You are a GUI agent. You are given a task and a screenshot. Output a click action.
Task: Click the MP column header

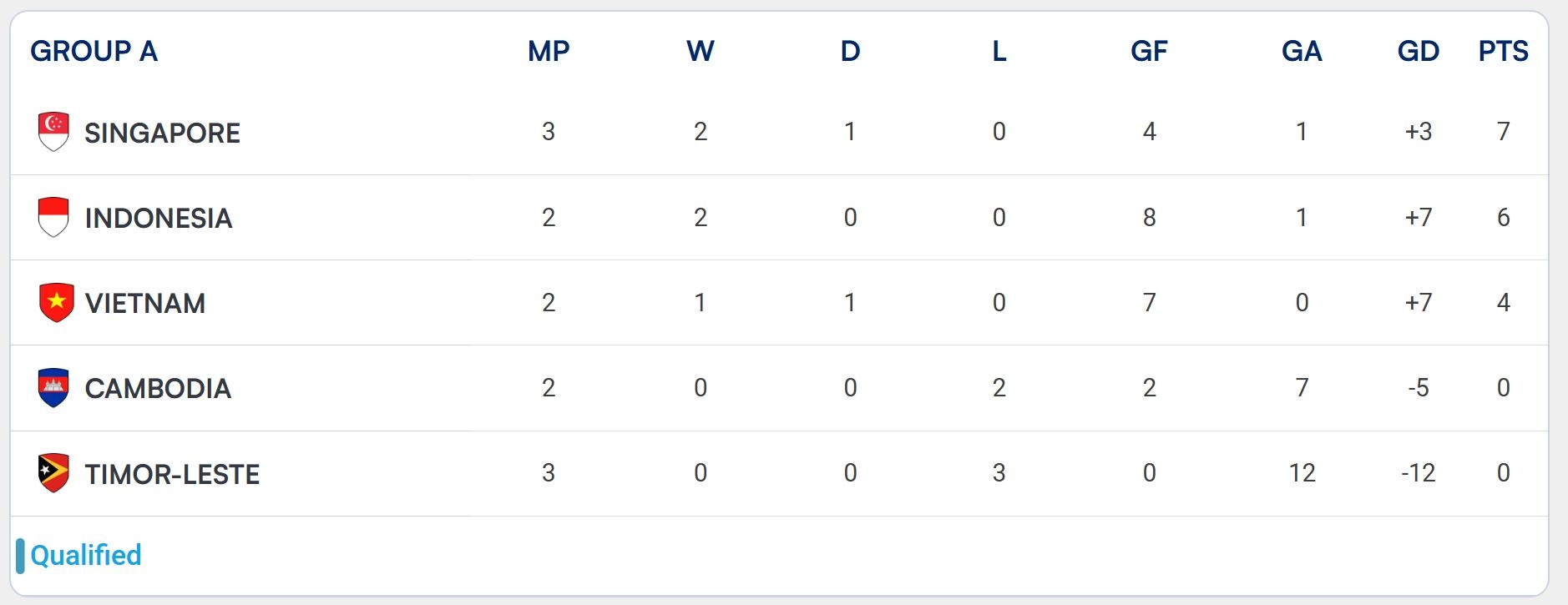tap(549, 51)
